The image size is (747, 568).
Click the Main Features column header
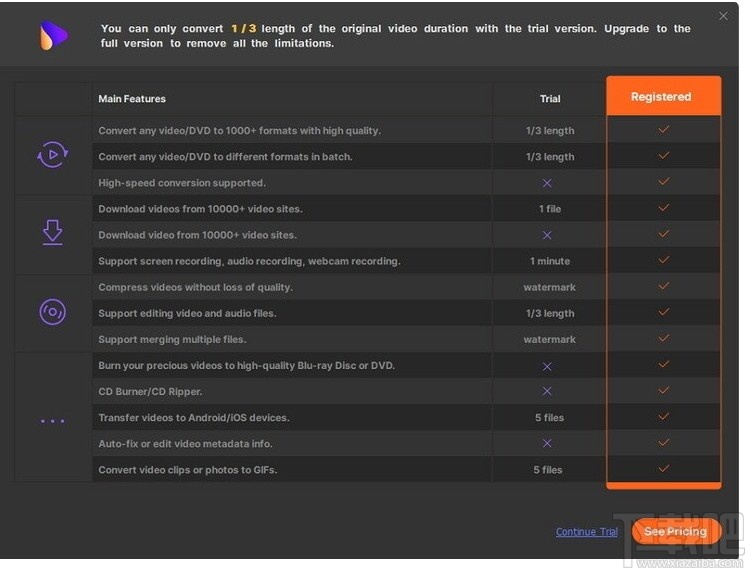coord(132,99)
